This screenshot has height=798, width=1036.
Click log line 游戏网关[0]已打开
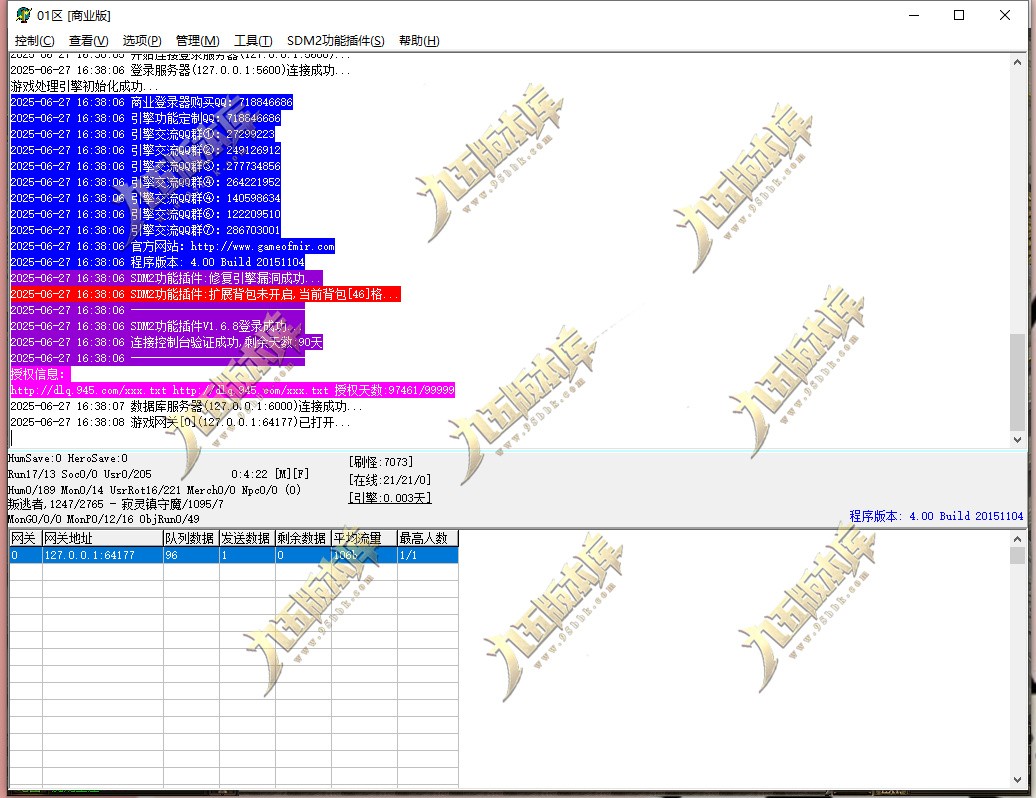coord(180,422)
